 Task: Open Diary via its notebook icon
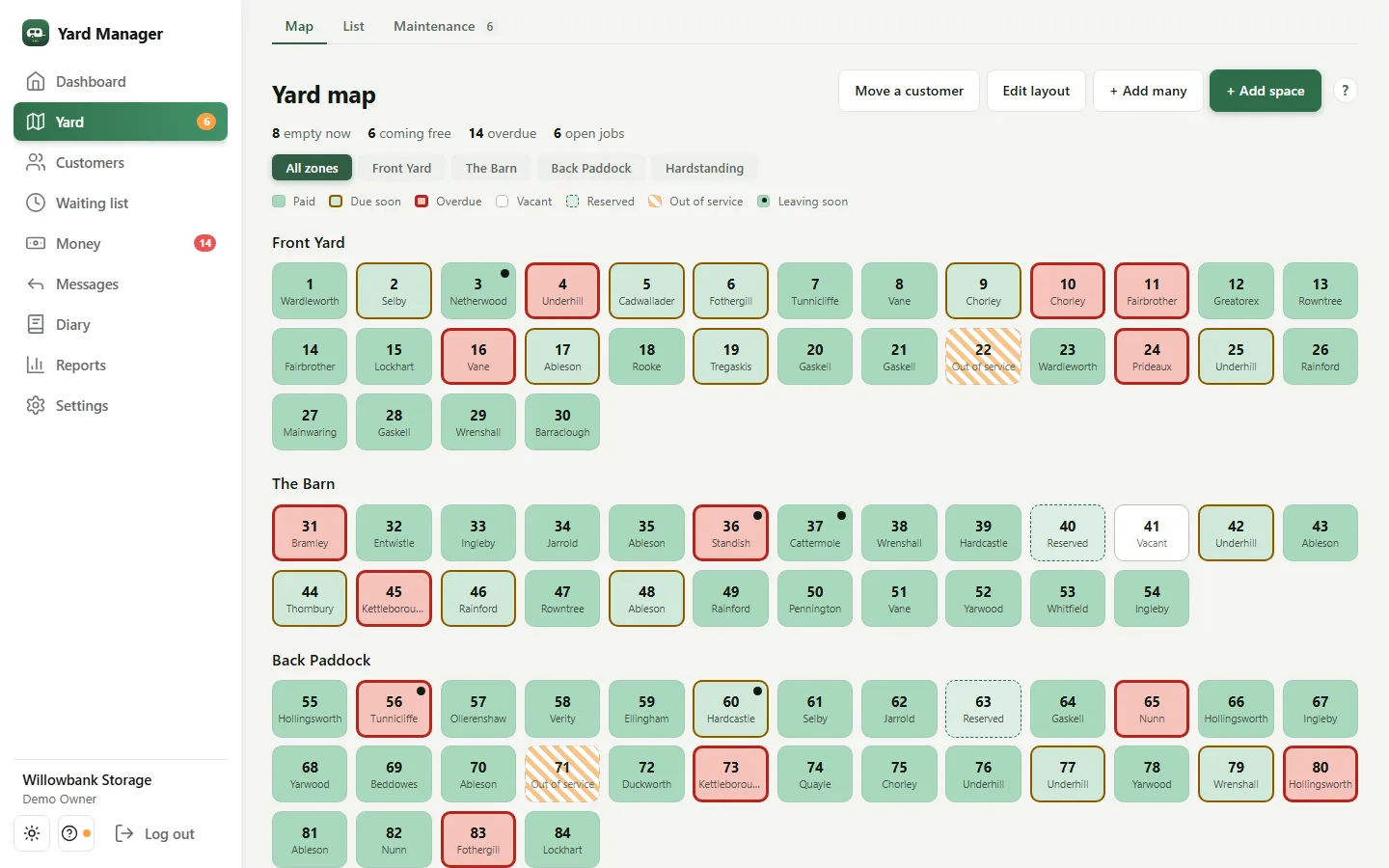pos(36,324)
